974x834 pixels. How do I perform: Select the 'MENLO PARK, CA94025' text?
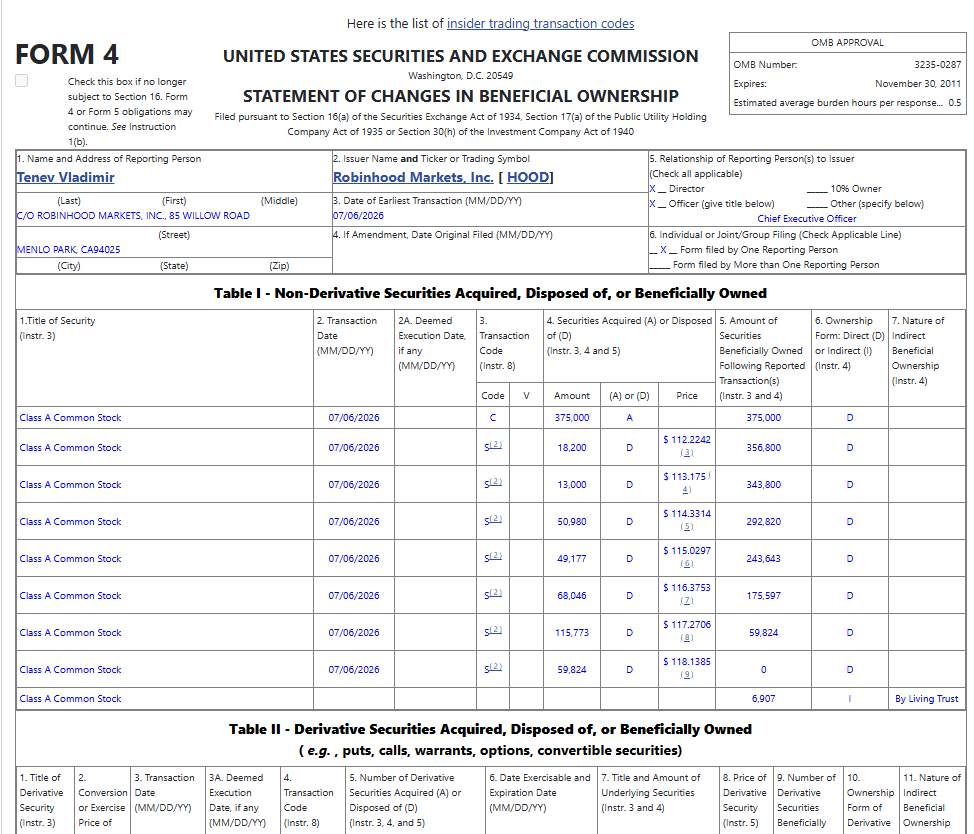point(68,250)
